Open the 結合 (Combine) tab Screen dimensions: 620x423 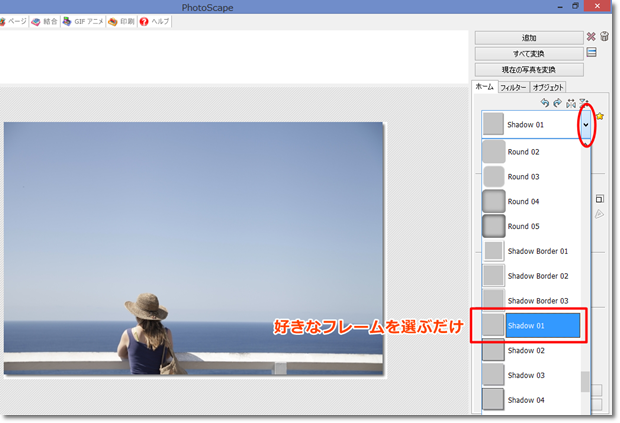[x=45, y=21]
